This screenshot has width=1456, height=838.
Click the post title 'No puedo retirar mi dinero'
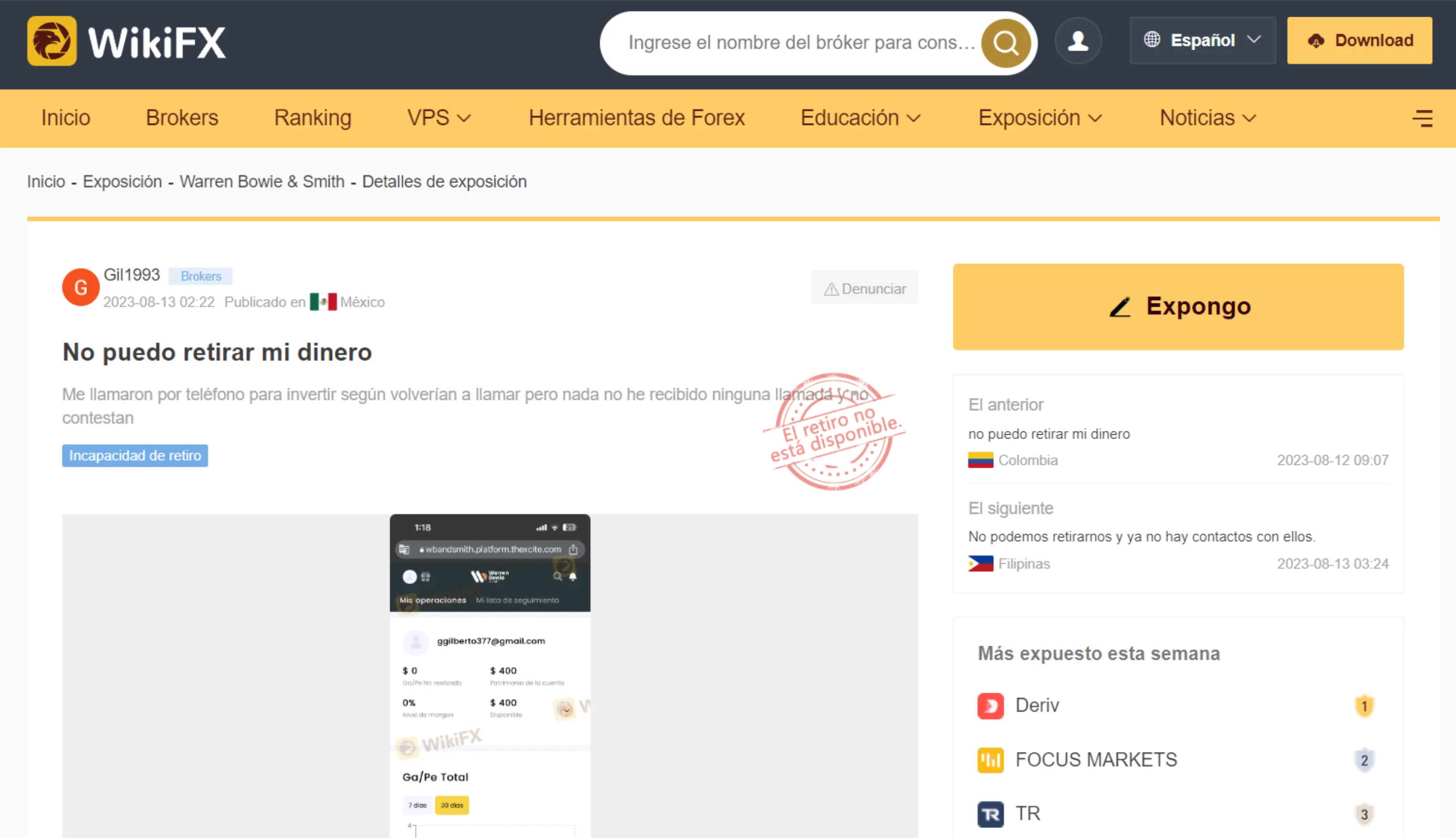click(x=217, y=352)
